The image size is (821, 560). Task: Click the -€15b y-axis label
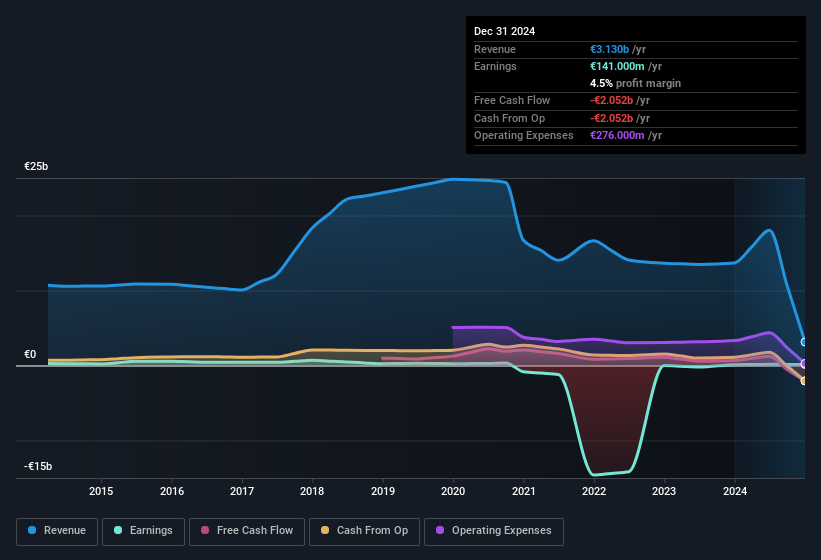(38, 466)
